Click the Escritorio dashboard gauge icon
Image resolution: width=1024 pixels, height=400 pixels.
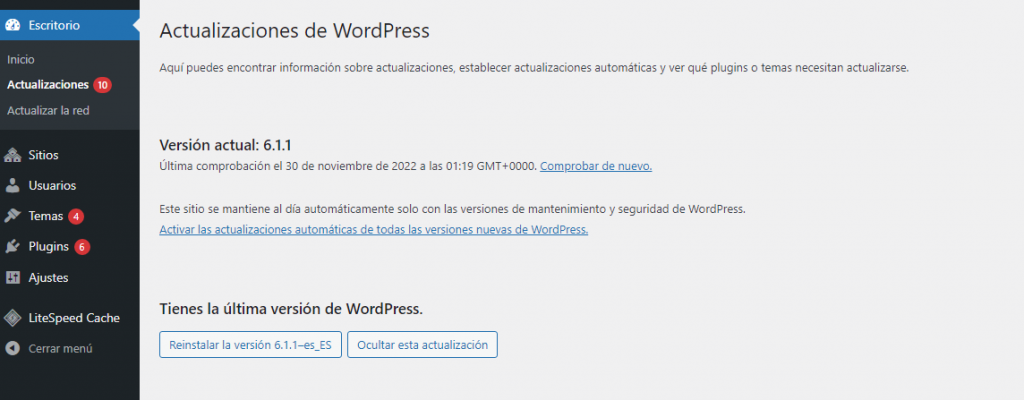(x=12, y=25)
